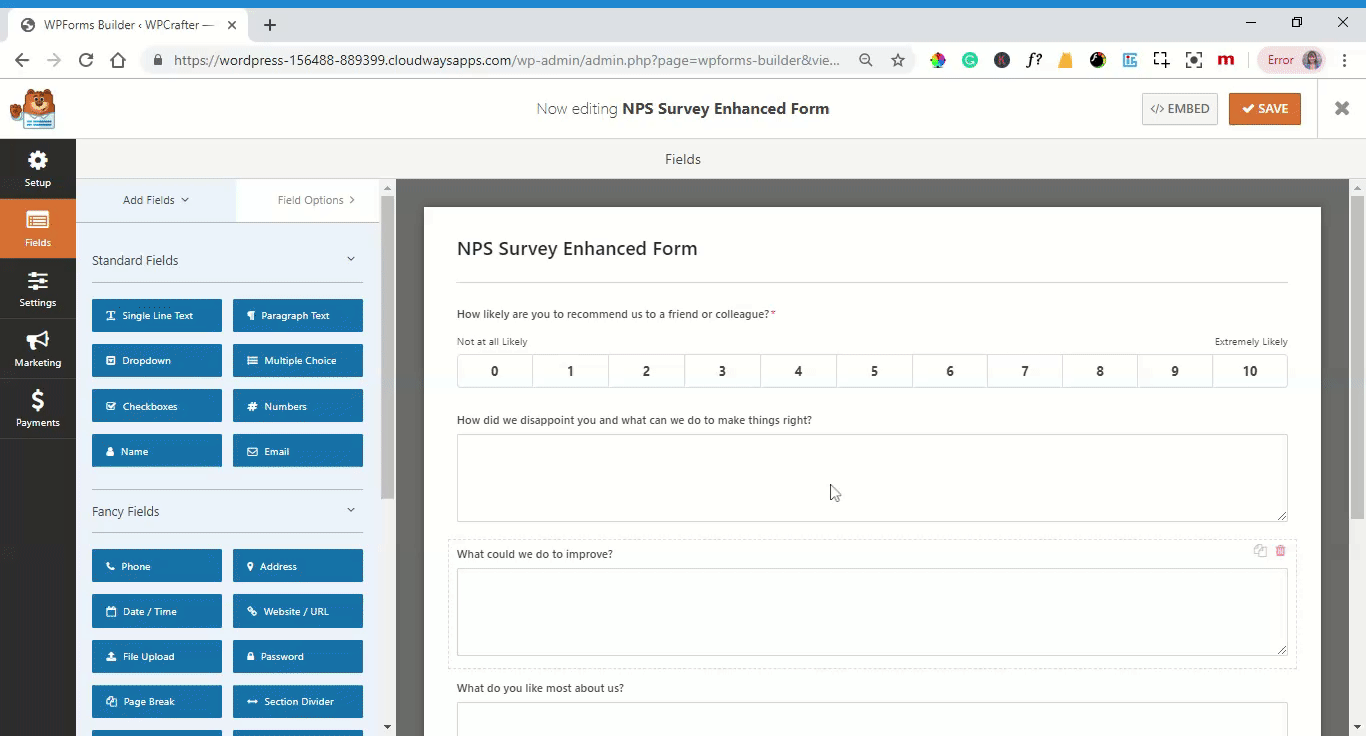The width and height of the screenshot is (1366, 736).
Task: Select NPS rating 8
Action: tap(1100, 371)
